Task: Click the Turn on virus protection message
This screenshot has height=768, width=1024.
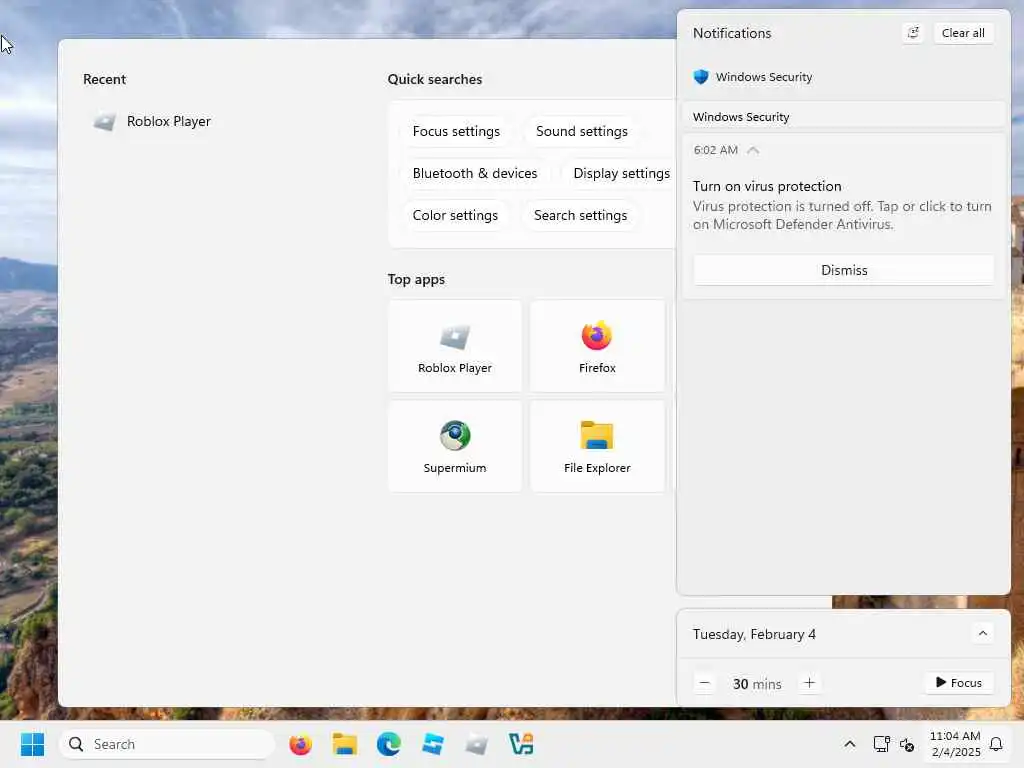Action: [842, 205]
